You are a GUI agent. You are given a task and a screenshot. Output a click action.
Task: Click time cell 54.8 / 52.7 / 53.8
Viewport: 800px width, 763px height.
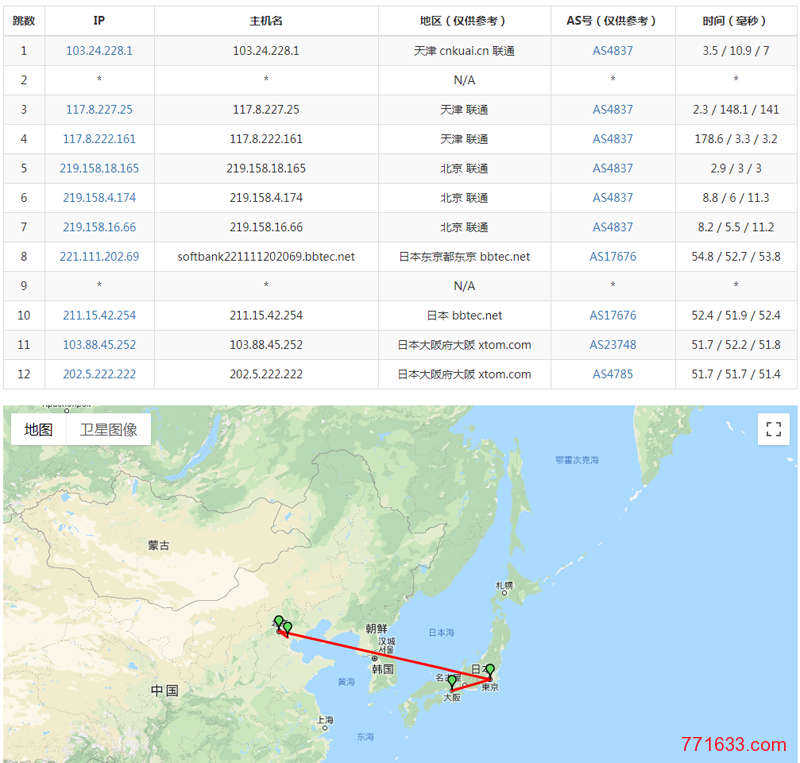point(736,256)
